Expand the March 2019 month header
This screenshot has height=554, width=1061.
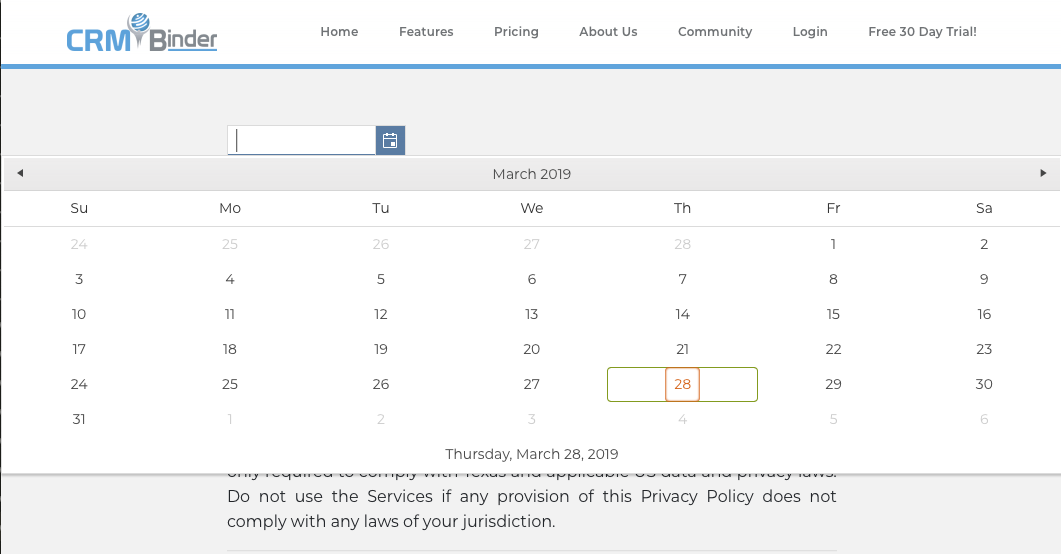click(531, 174)
